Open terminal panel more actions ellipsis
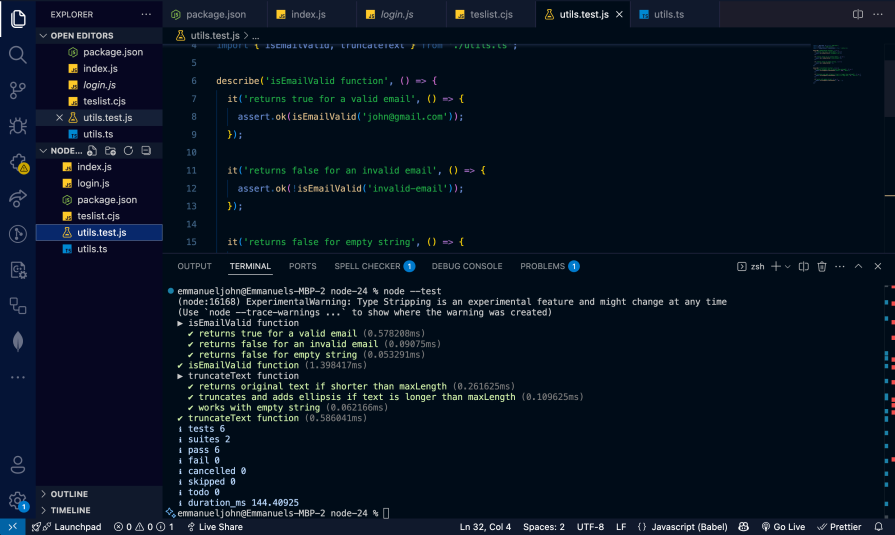The image size is (895, 535). pos(840,266)
